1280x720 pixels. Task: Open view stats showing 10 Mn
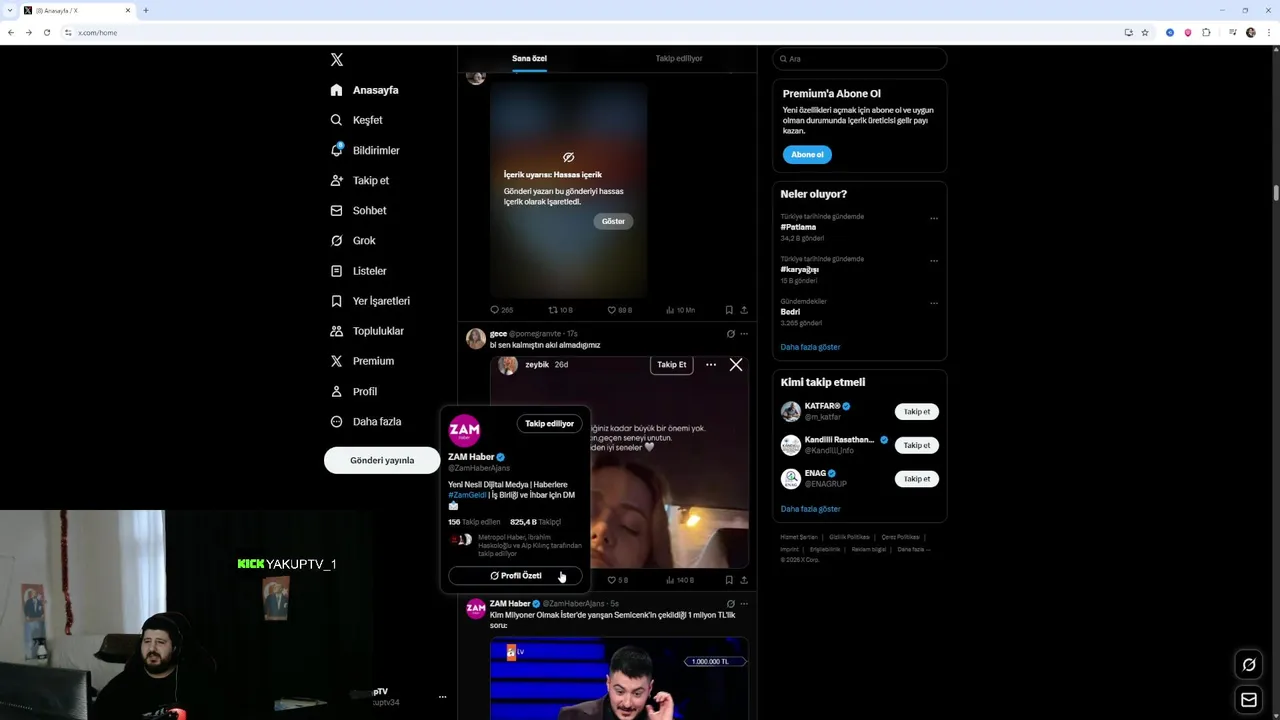680,310
